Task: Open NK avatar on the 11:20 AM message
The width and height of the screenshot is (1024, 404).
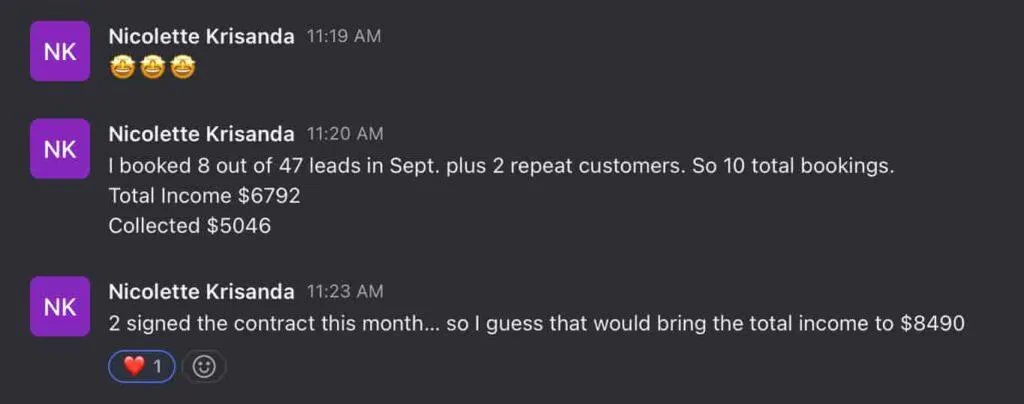Action: coord(60,148)
